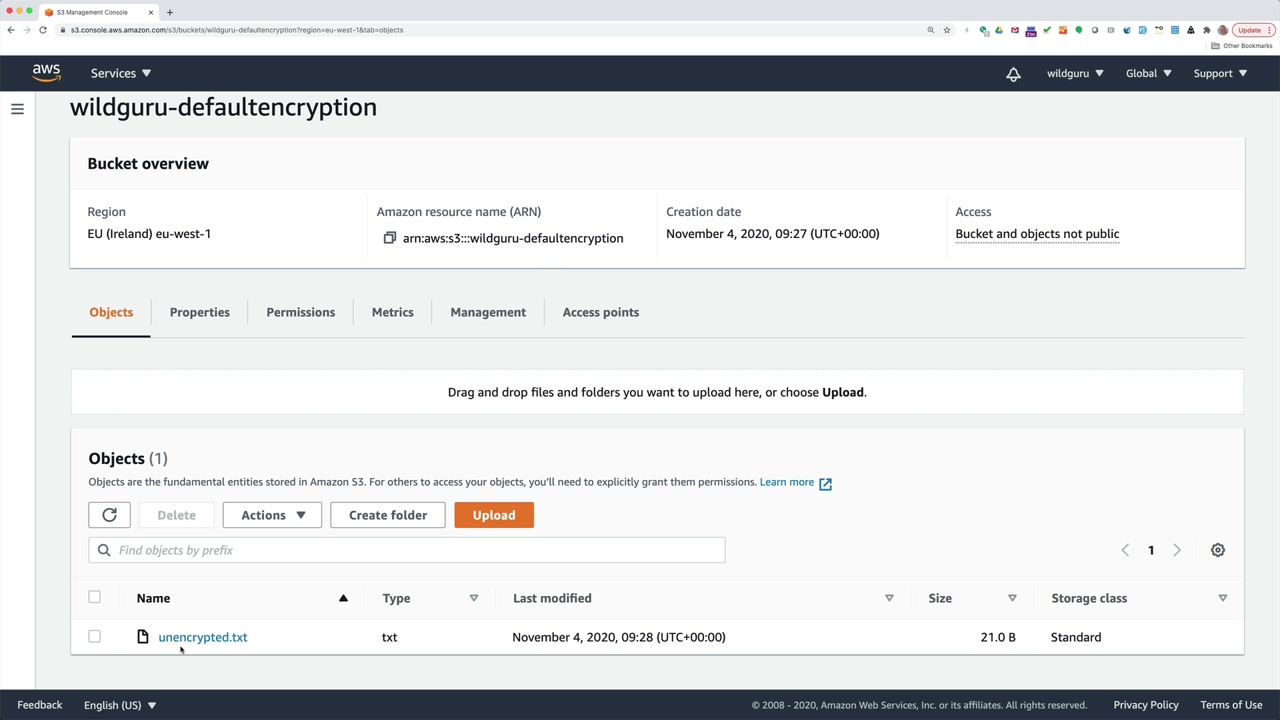Bookmark this page with star icon
This screenshot has height=720, width=1280.
(947, 30)
